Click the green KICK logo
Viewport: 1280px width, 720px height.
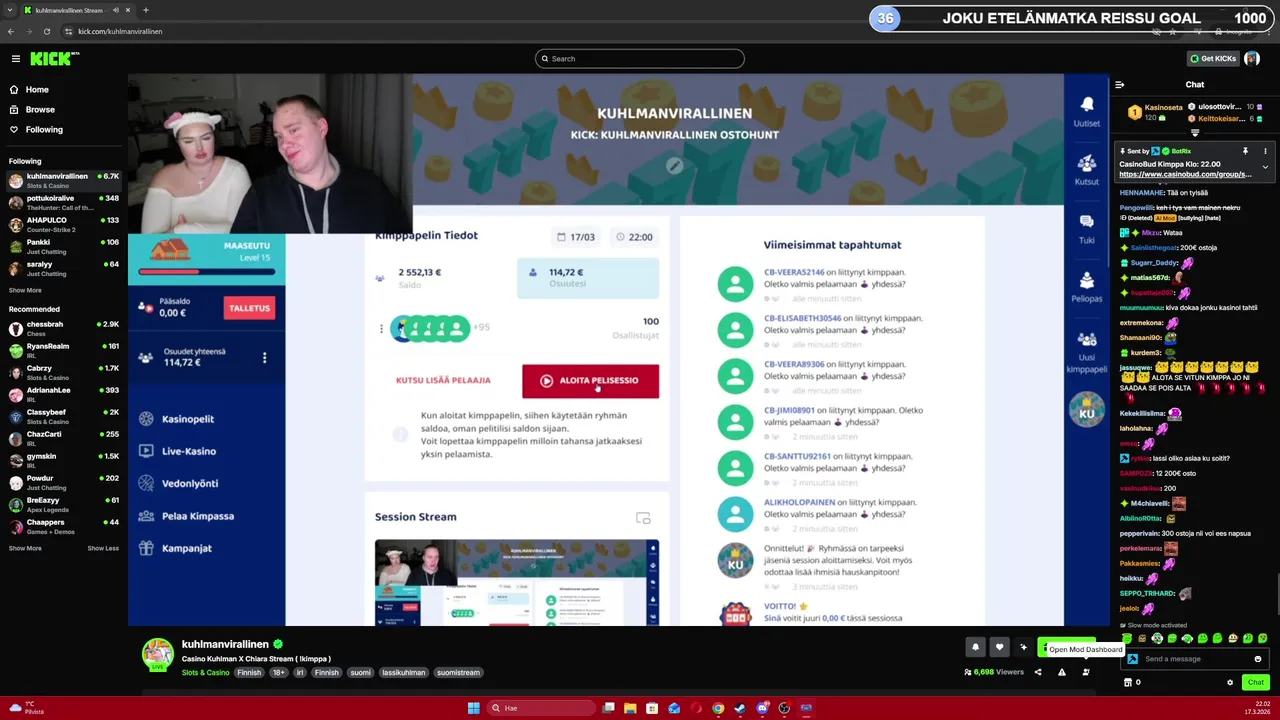(53, 59)
